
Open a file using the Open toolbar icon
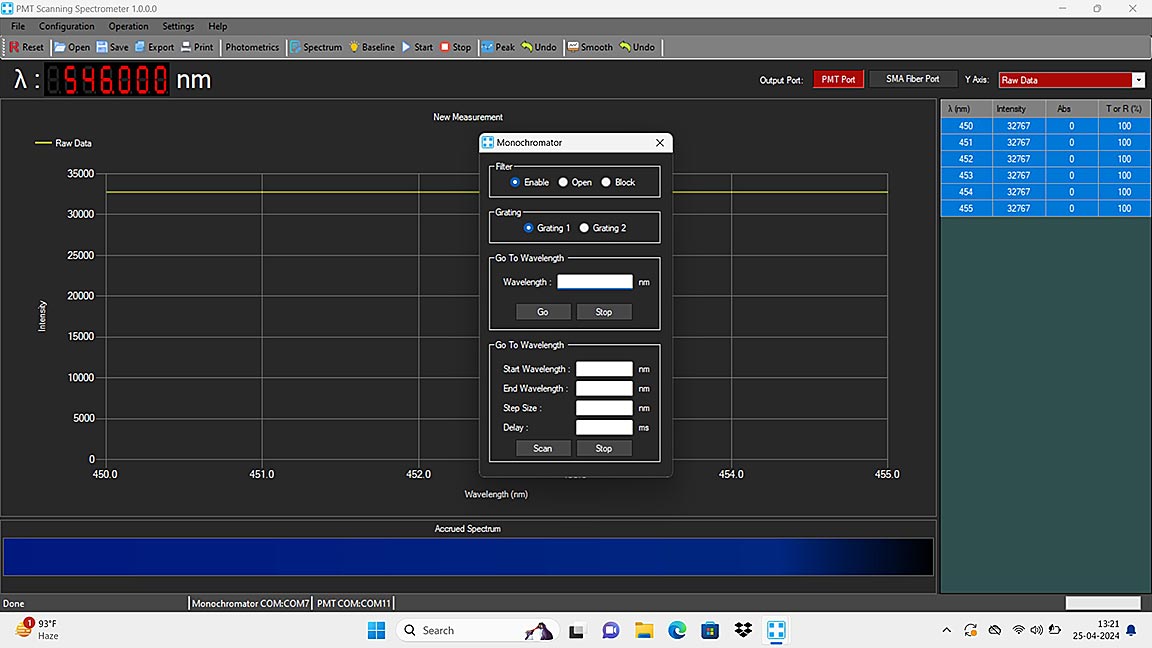(60, 47)
